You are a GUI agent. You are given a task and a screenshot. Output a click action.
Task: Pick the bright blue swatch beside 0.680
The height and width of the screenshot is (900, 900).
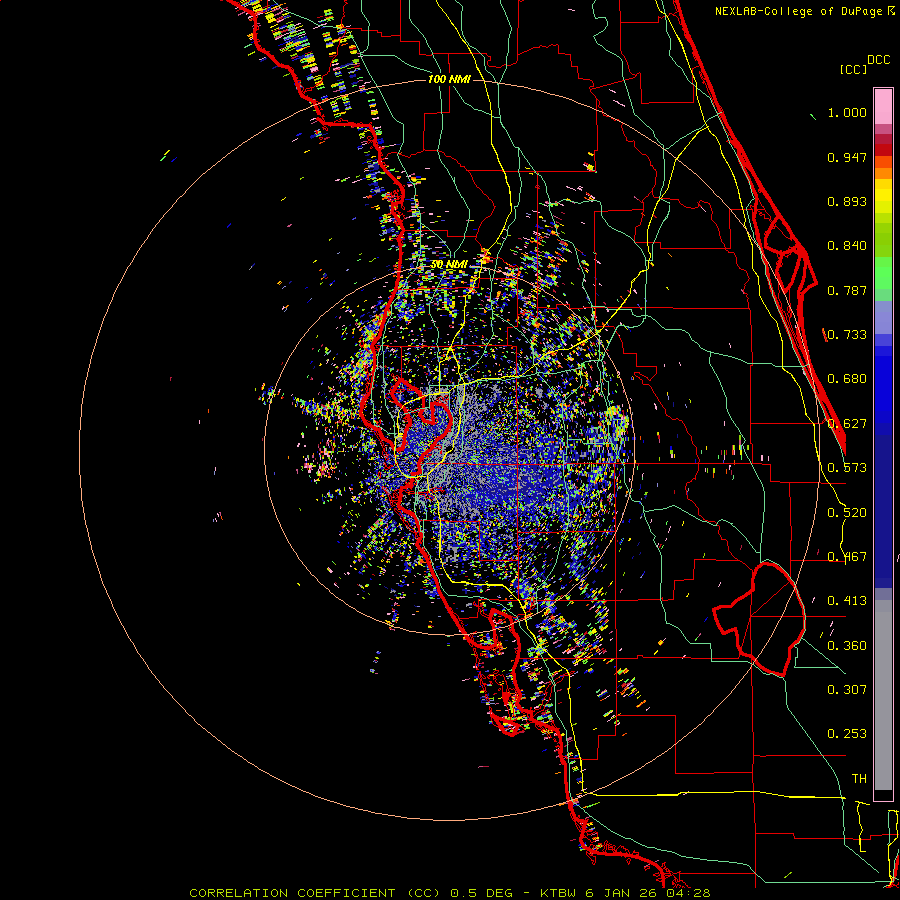coord(883,382)
